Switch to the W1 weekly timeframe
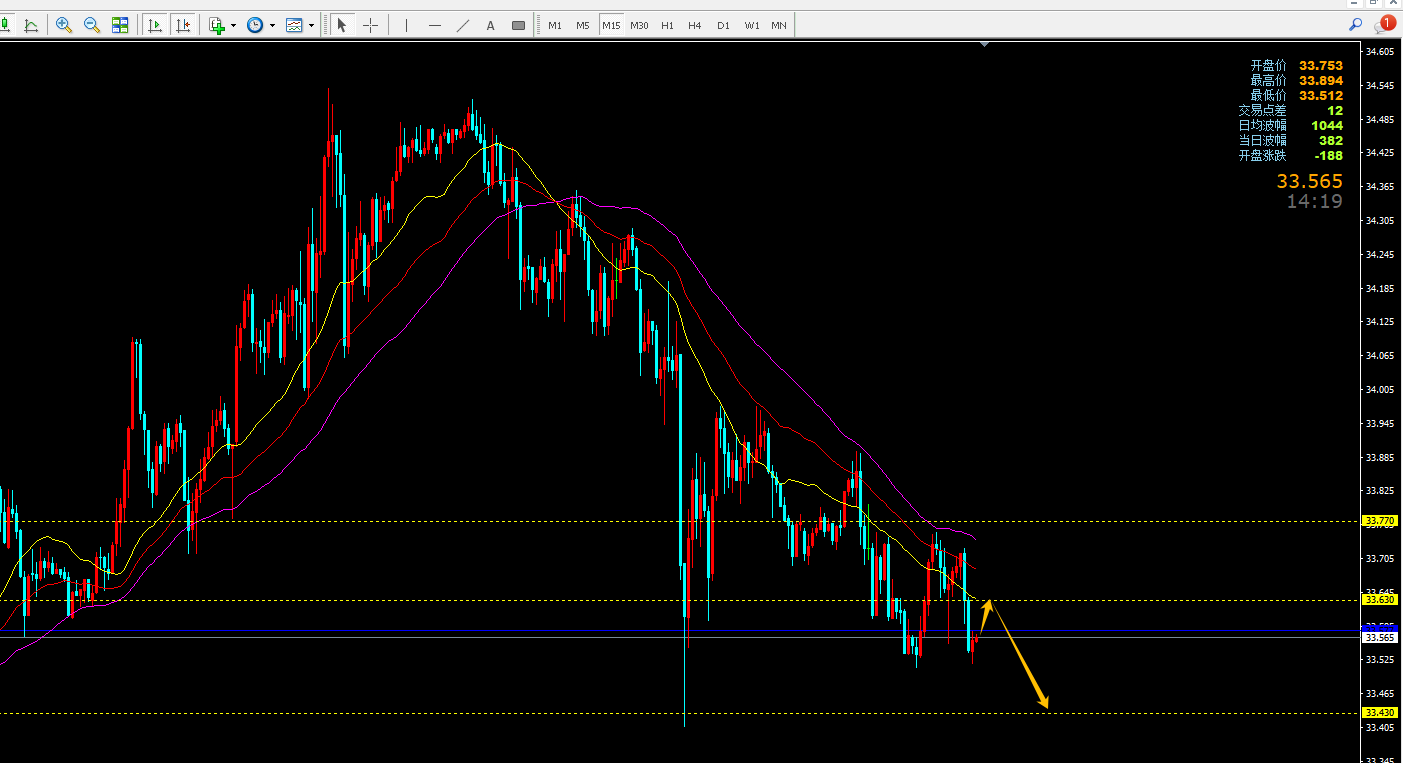This screenshot has height=763, width=1403. click(751, 25)
